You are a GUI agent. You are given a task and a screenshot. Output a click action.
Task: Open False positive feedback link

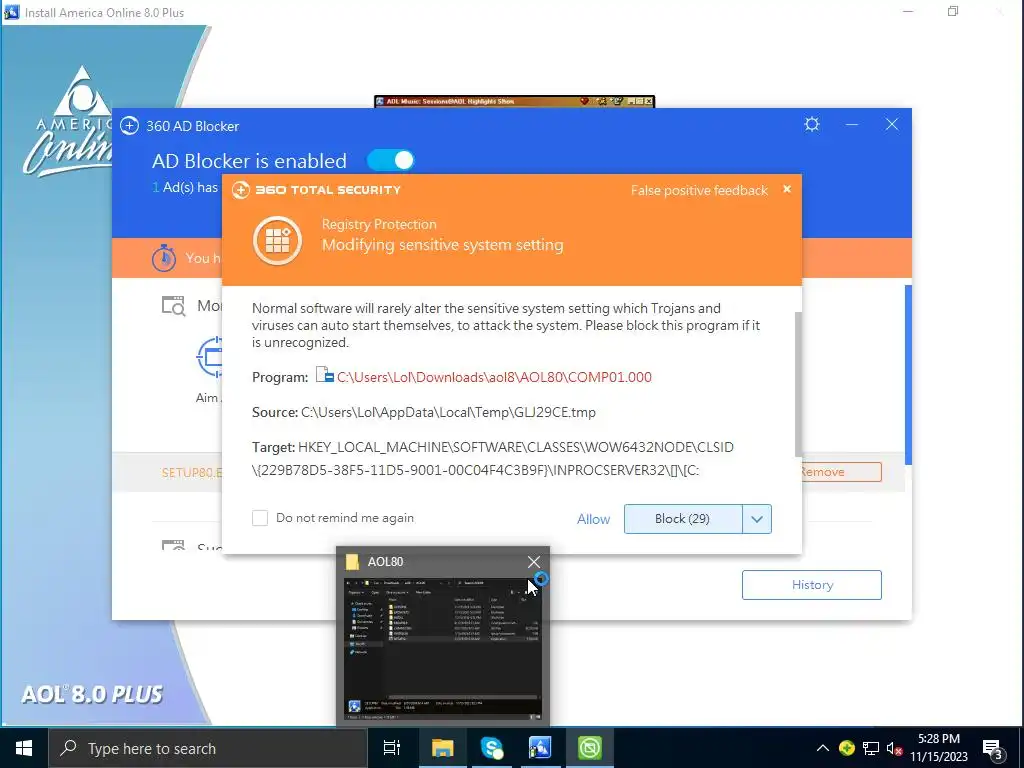pyautogui.click(x=699, y=190)
